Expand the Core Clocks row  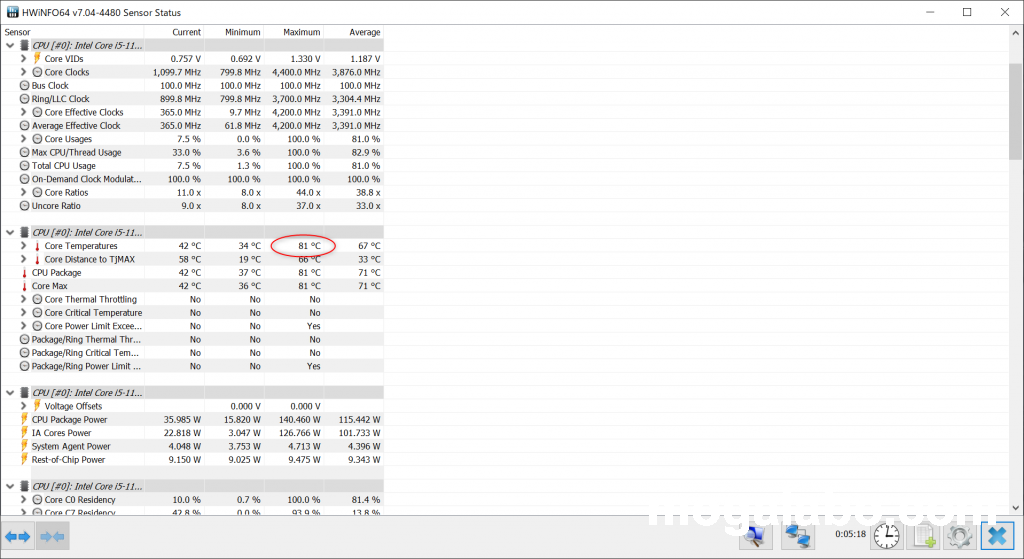coord(24,72)
